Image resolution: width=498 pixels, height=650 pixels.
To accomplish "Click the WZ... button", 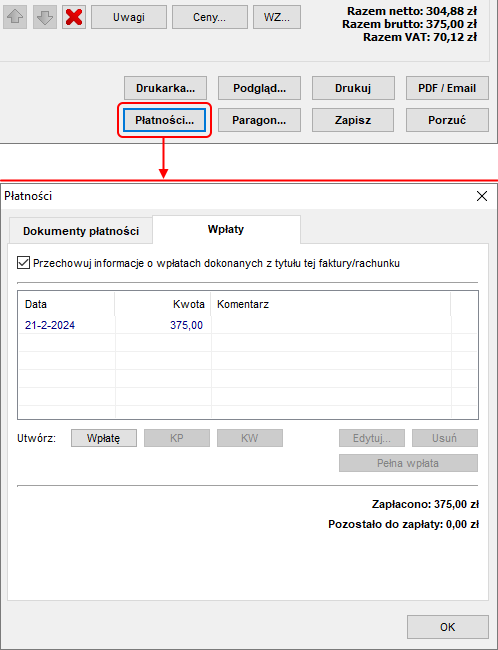I will pyautogui.click(x=277, y=17).
